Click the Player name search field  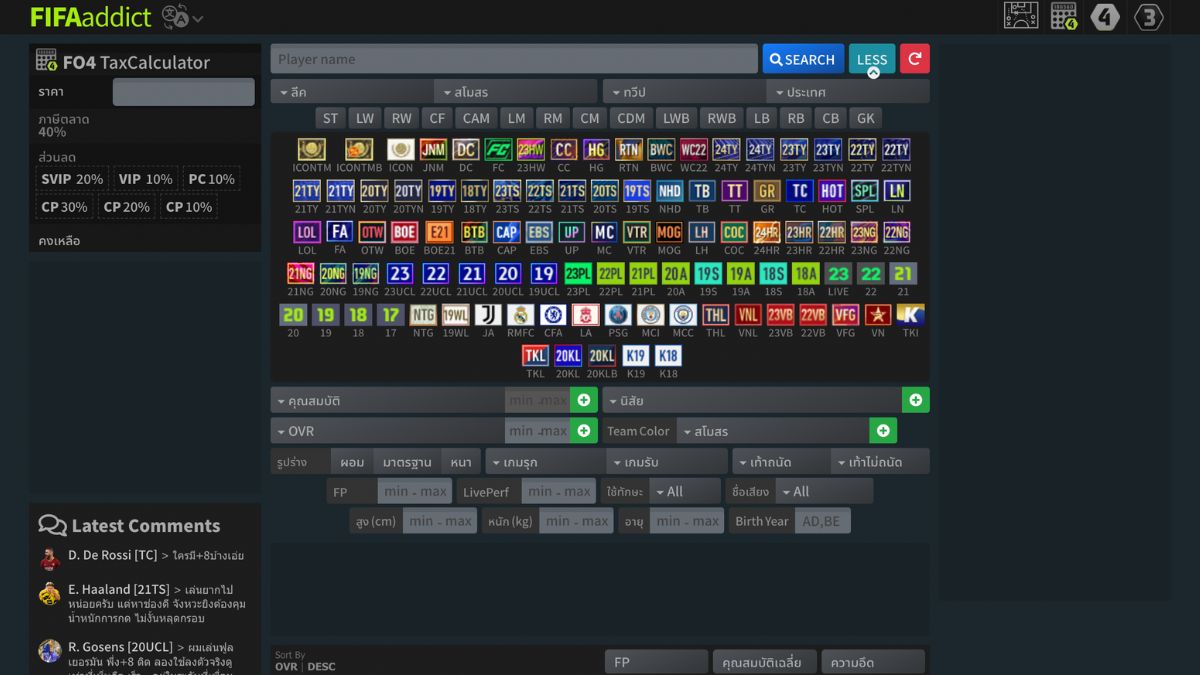tap(513, 59)
